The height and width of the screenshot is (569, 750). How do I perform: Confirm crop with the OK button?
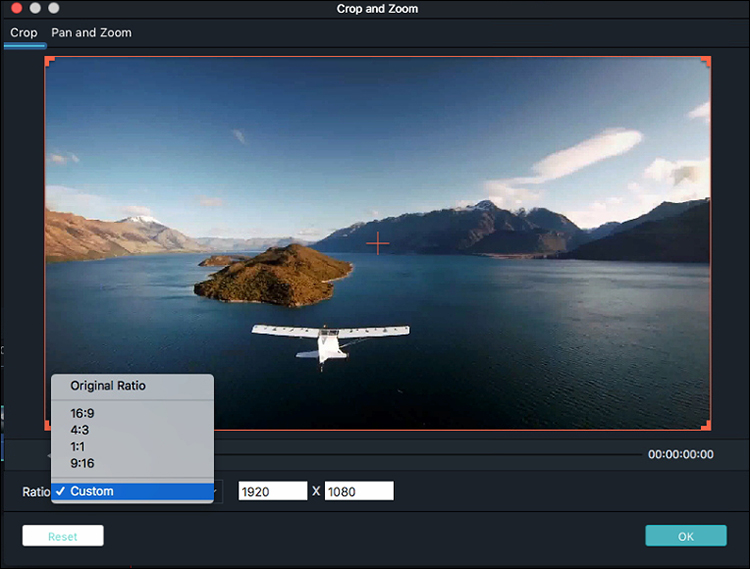point(686,536)
